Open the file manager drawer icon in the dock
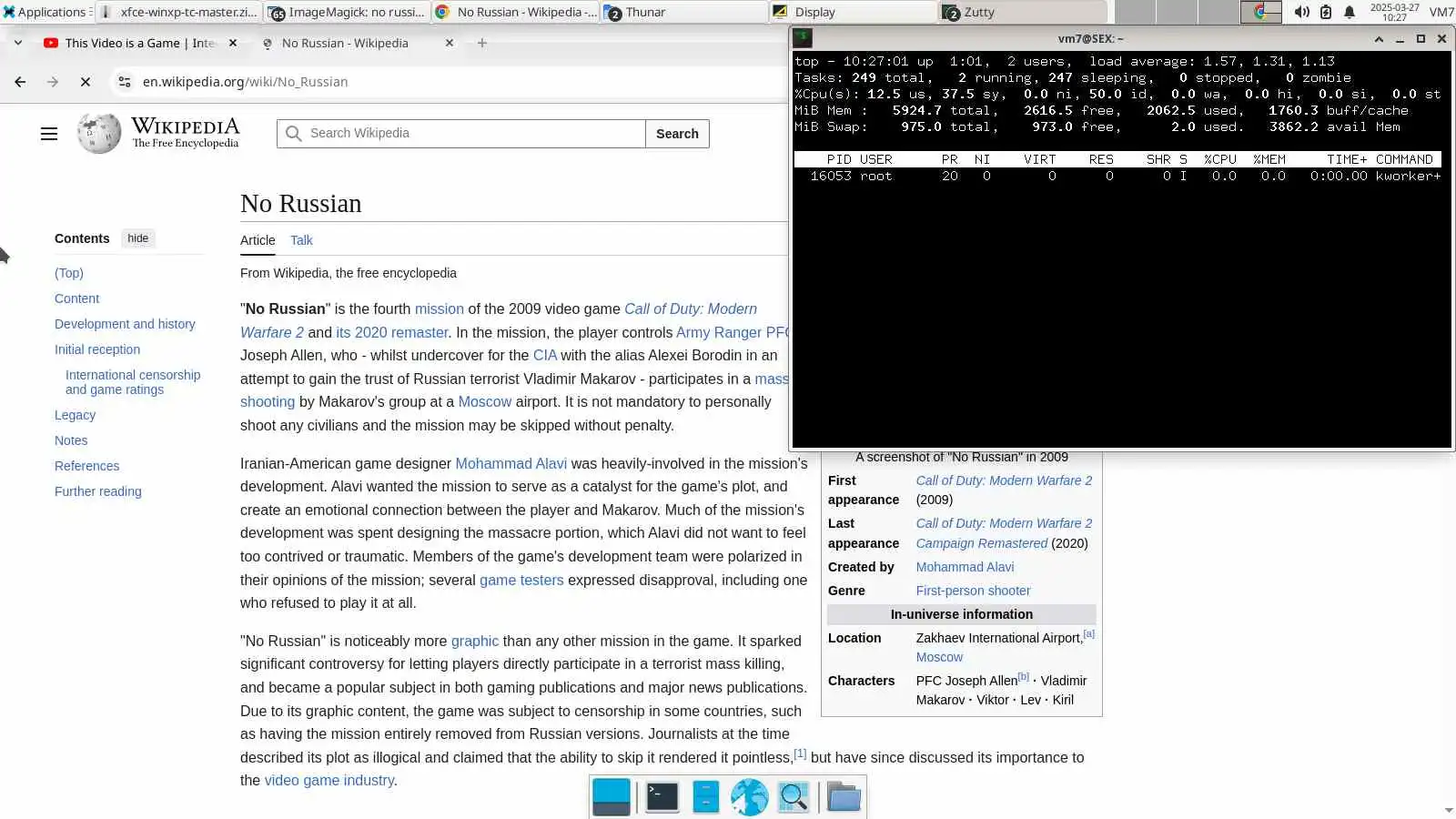Screen dimensions: 1456x819 tap(706, 797)
